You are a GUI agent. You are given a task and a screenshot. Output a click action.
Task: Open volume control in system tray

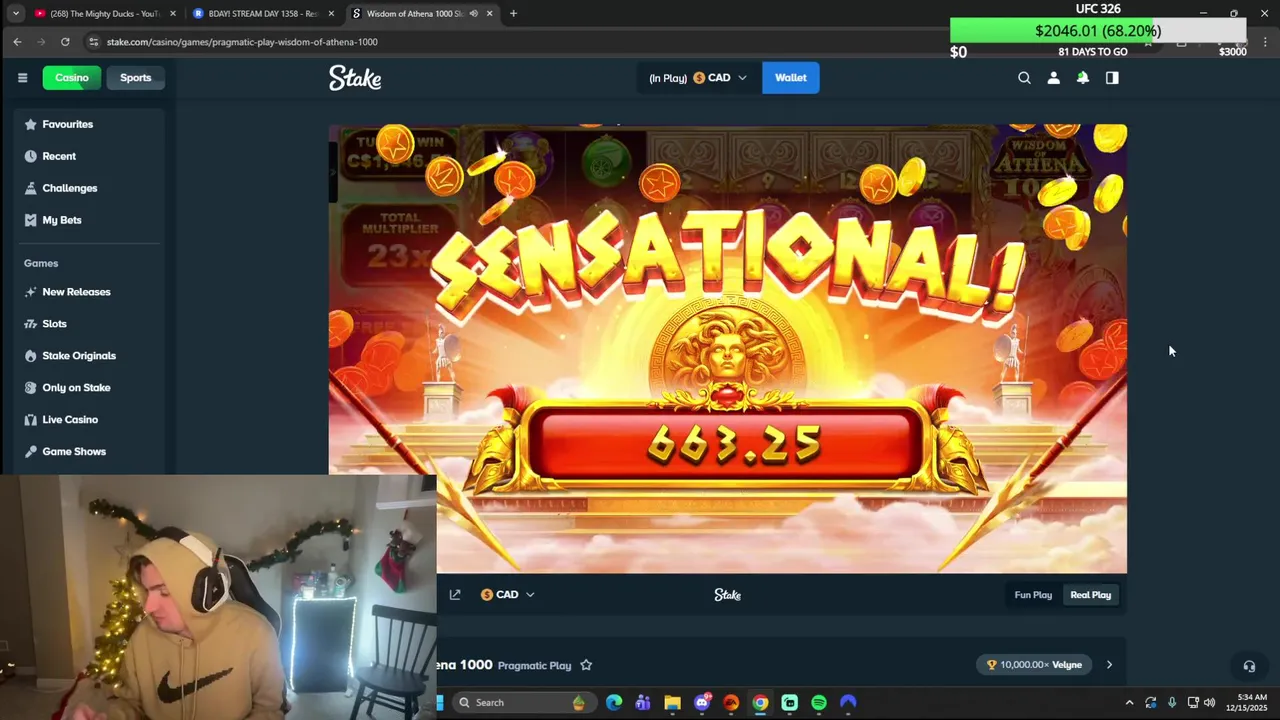[x=1209, y=703]
